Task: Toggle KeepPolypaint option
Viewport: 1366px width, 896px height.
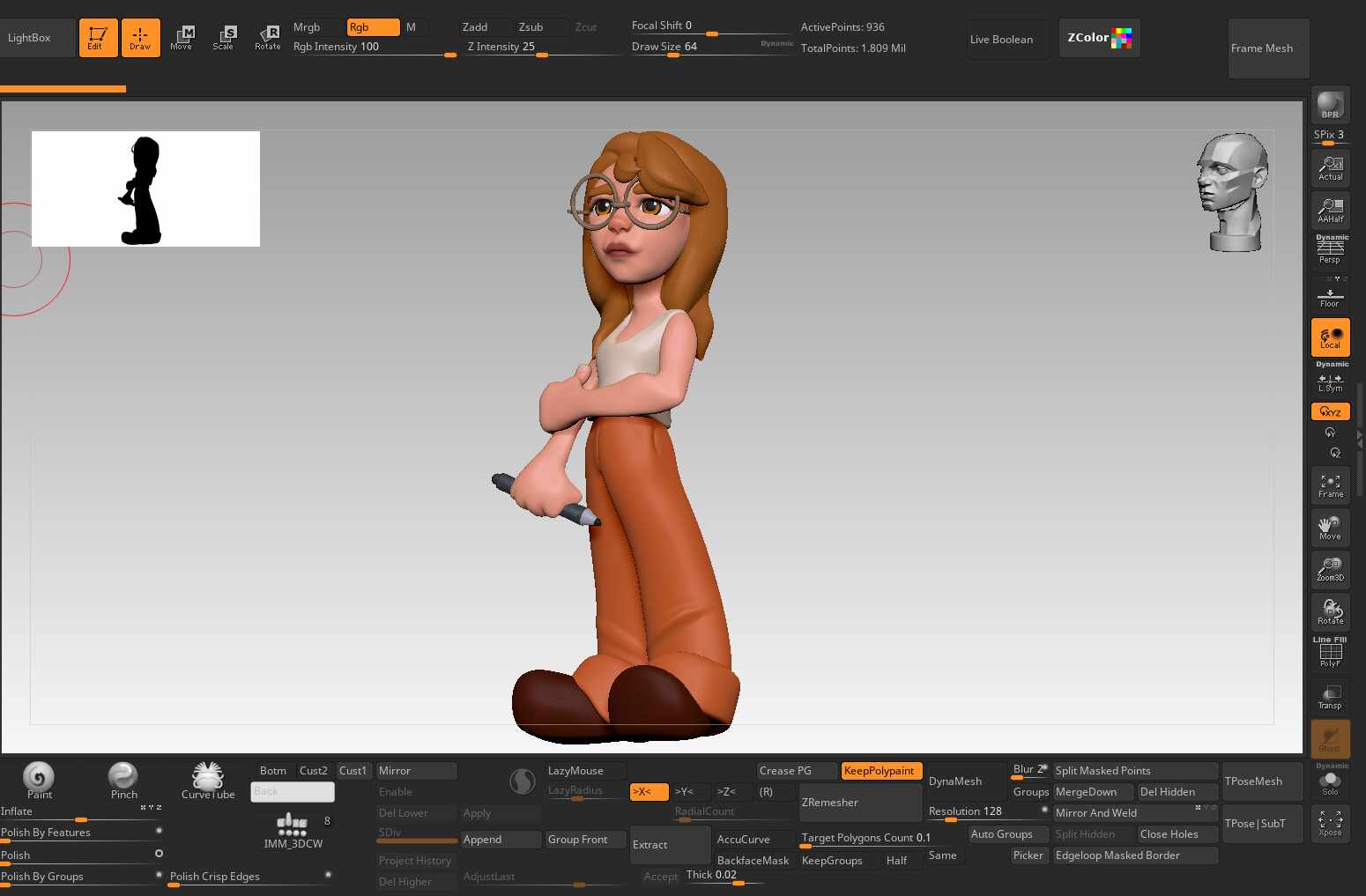Action: [880, 771]
